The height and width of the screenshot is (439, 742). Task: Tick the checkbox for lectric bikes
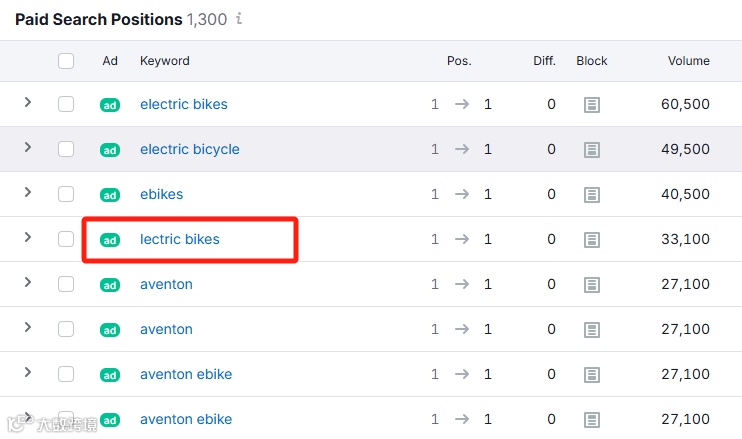click(66, 239)
